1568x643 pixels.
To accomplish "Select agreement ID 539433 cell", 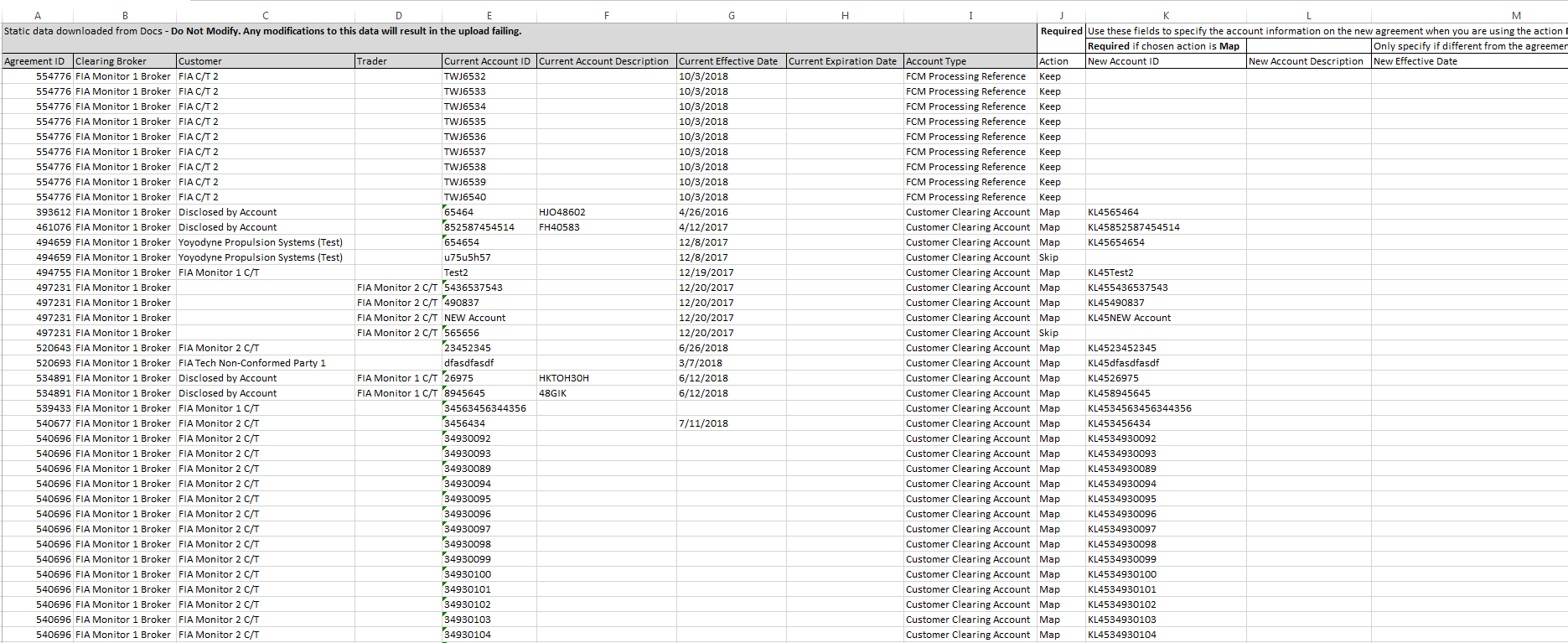I will pos(38,408).
